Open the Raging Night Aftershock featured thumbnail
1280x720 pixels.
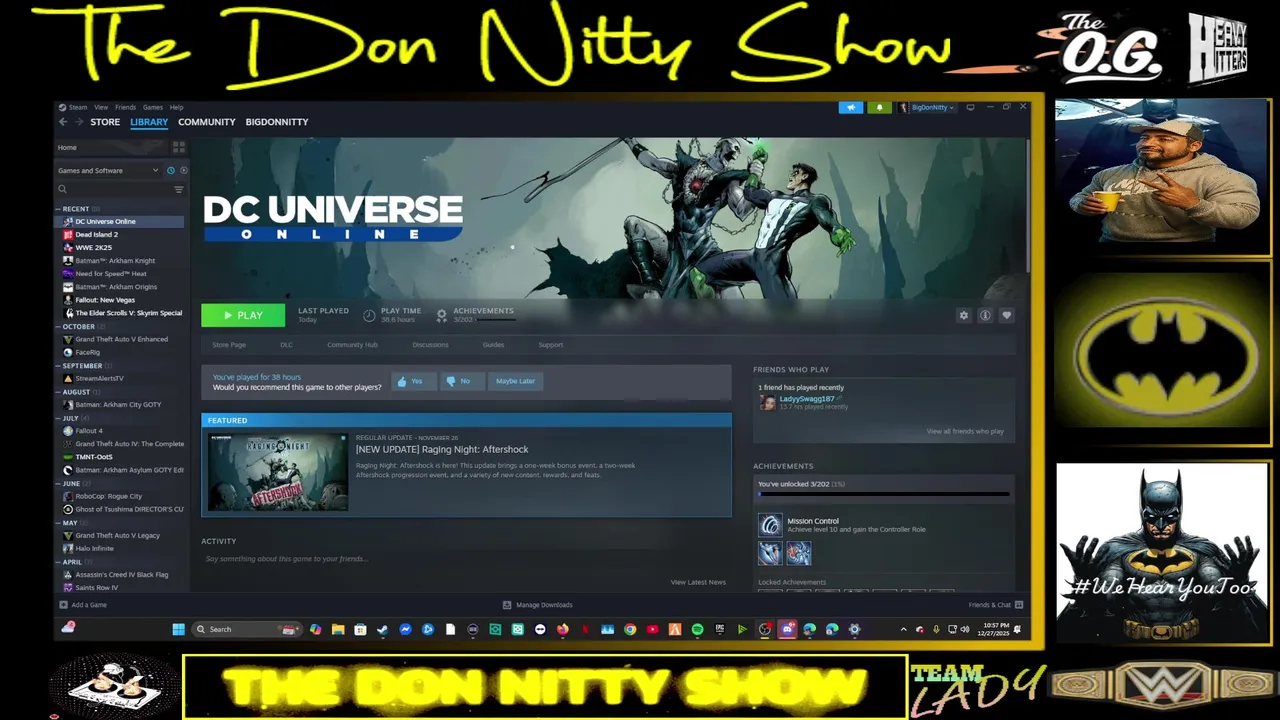278,473
